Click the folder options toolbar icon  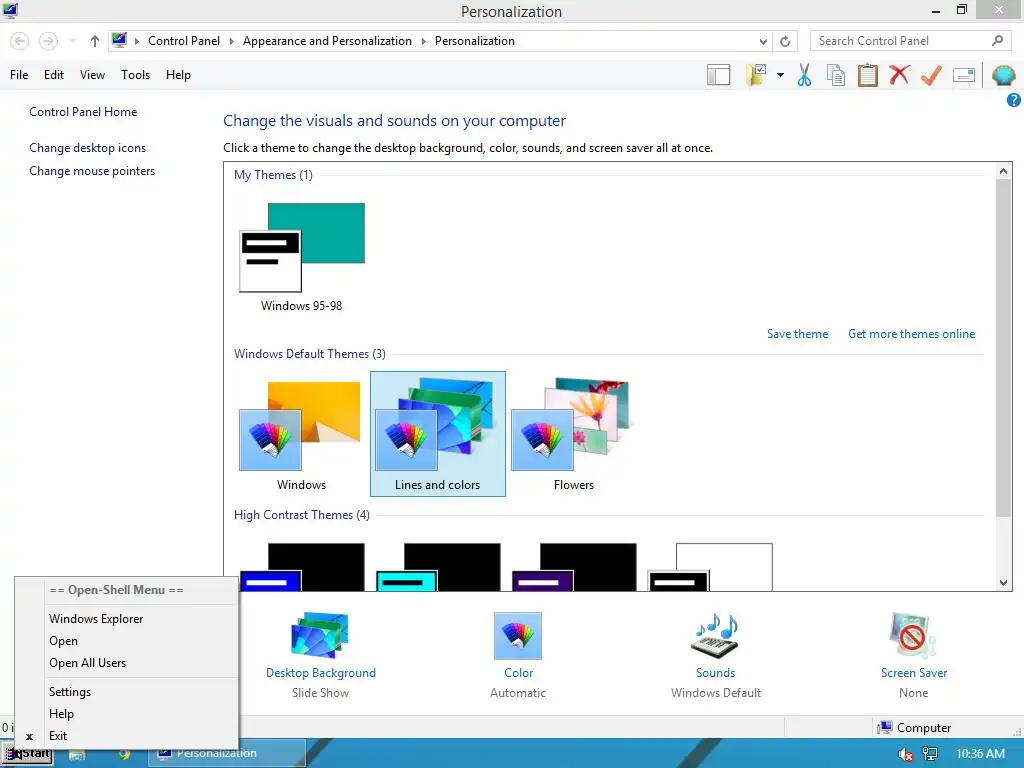point(756,75)
